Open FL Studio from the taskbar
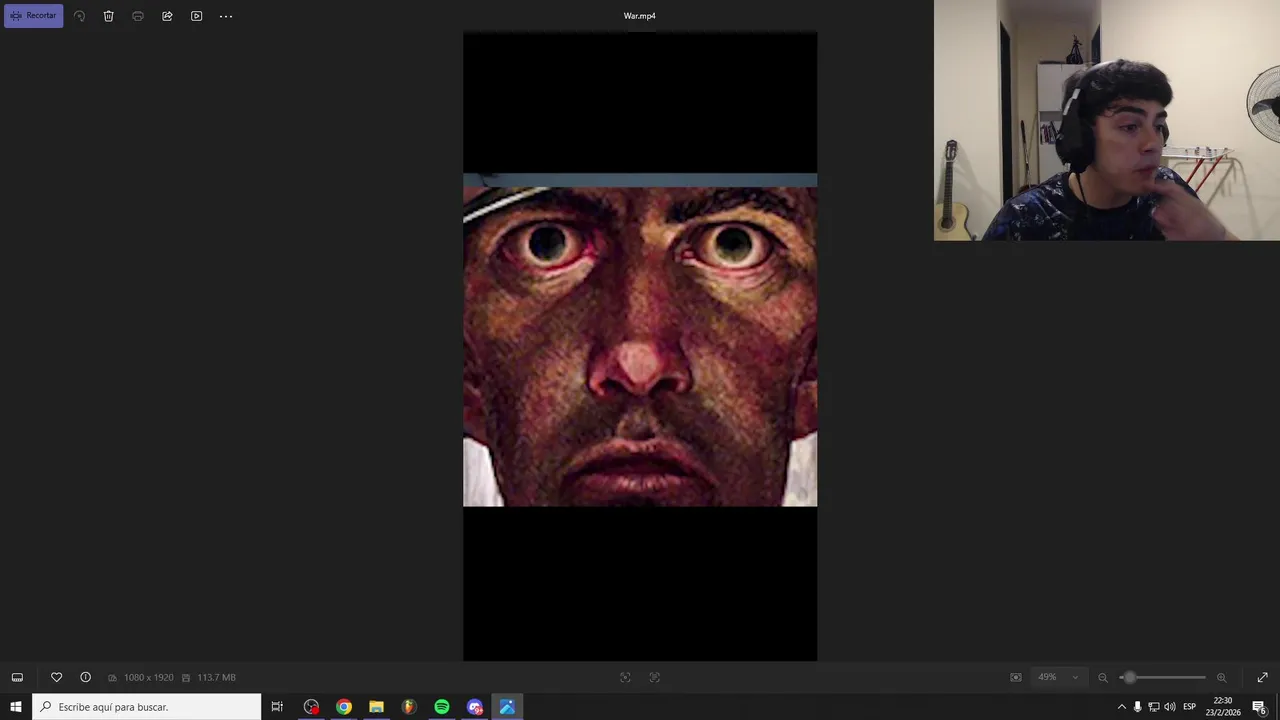The width and height of the screenshot is (1280, 720). tap(409, 707)
